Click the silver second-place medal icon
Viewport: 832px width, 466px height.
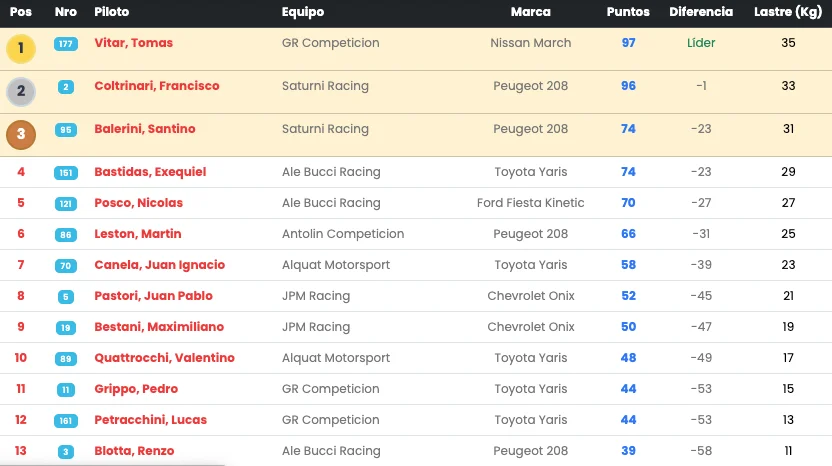click(x=21, y=91)
